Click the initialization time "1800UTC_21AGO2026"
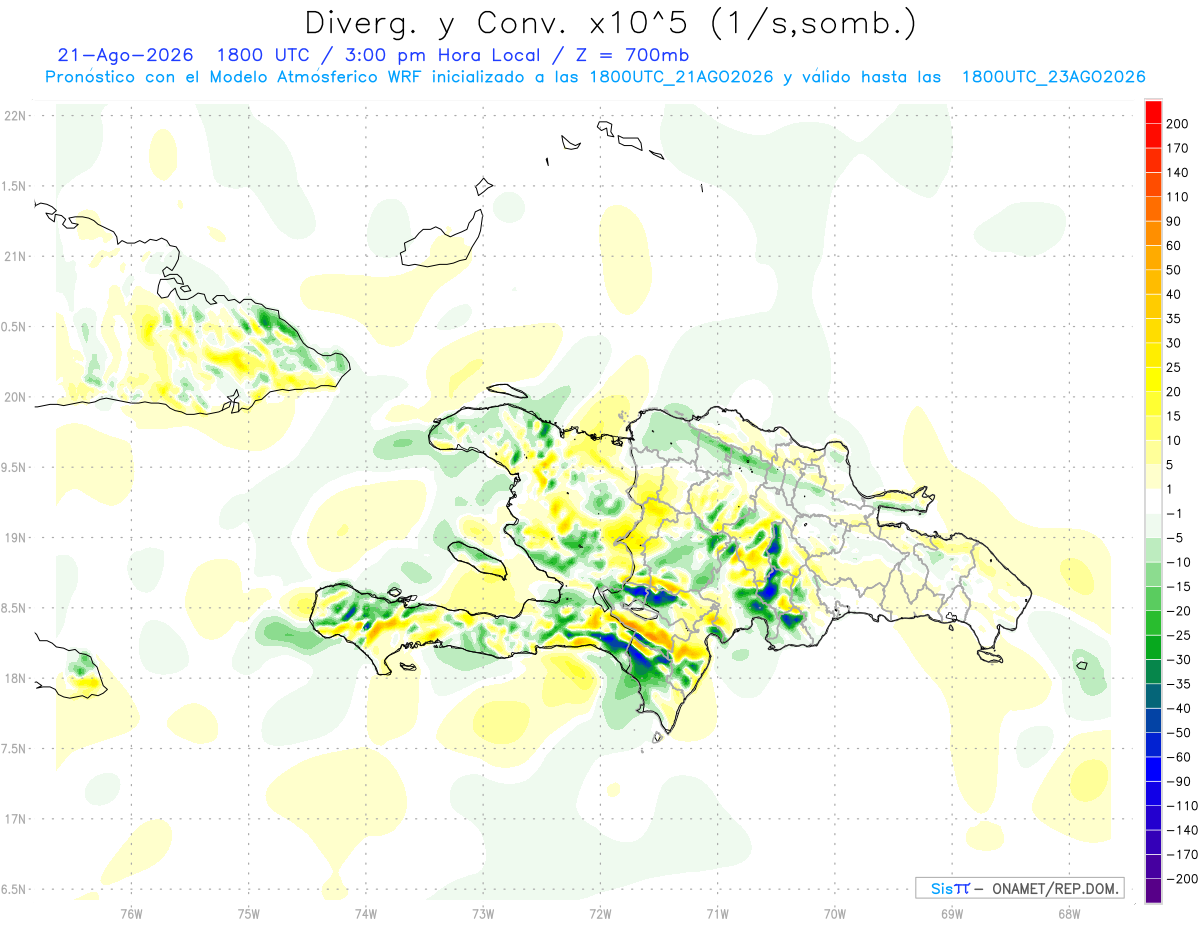 click(x=681, y=77)
